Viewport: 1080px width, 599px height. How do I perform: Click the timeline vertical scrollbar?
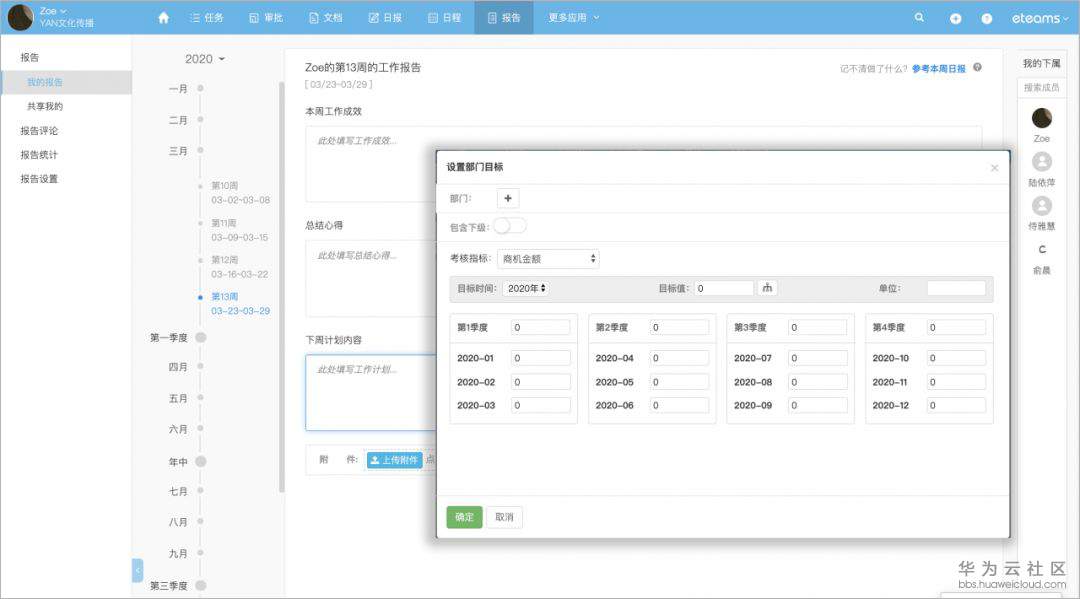(281, 287)
